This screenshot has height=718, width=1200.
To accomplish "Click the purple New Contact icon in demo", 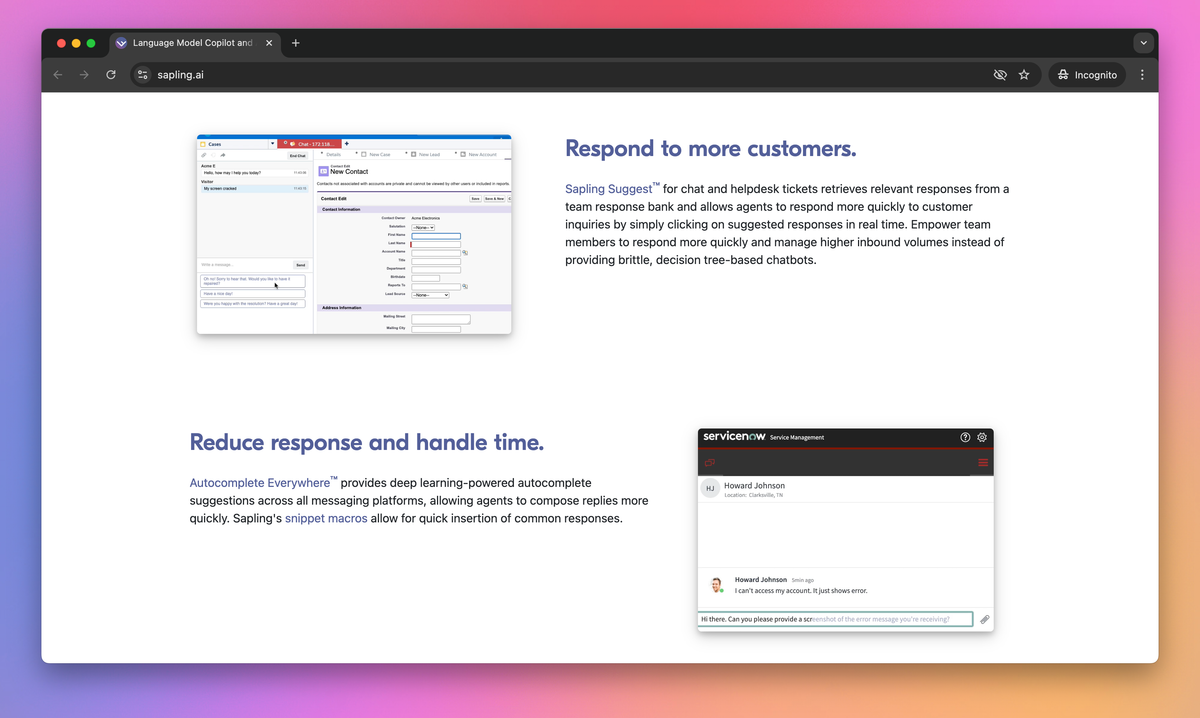I will tap(324, 171).
